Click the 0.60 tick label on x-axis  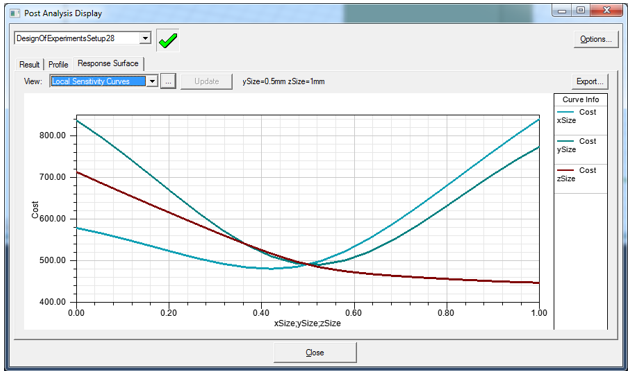[x=354, y=313]
